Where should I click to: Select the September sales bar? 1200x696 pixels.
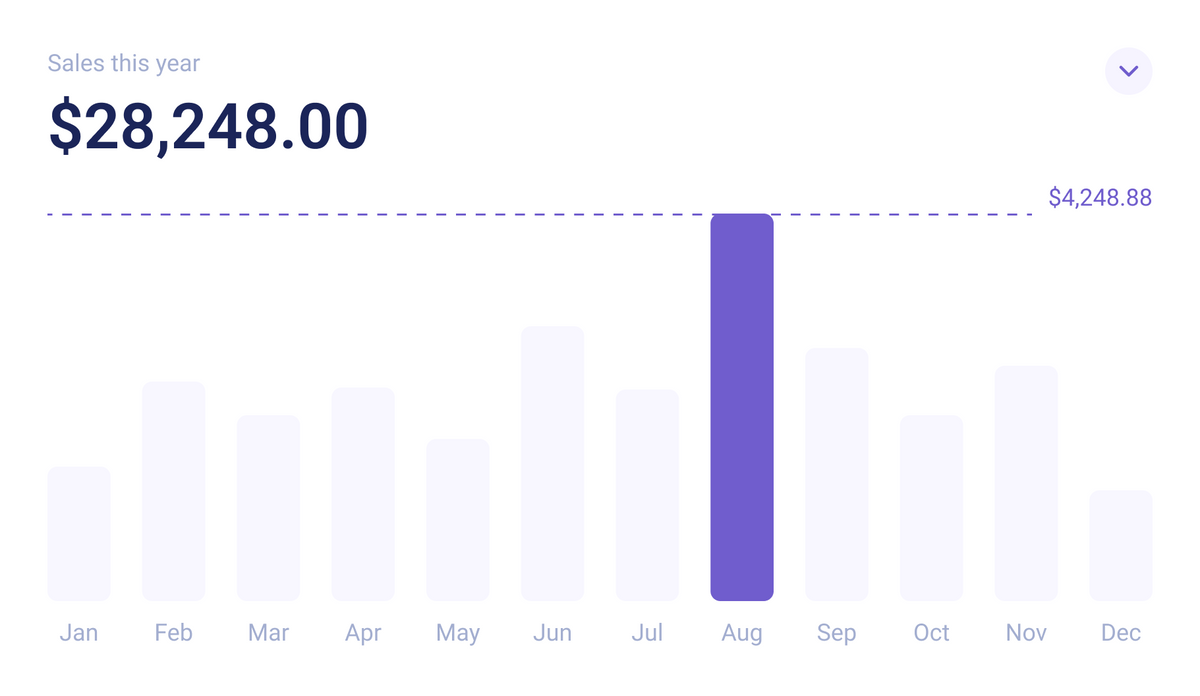tap(836, 474)
